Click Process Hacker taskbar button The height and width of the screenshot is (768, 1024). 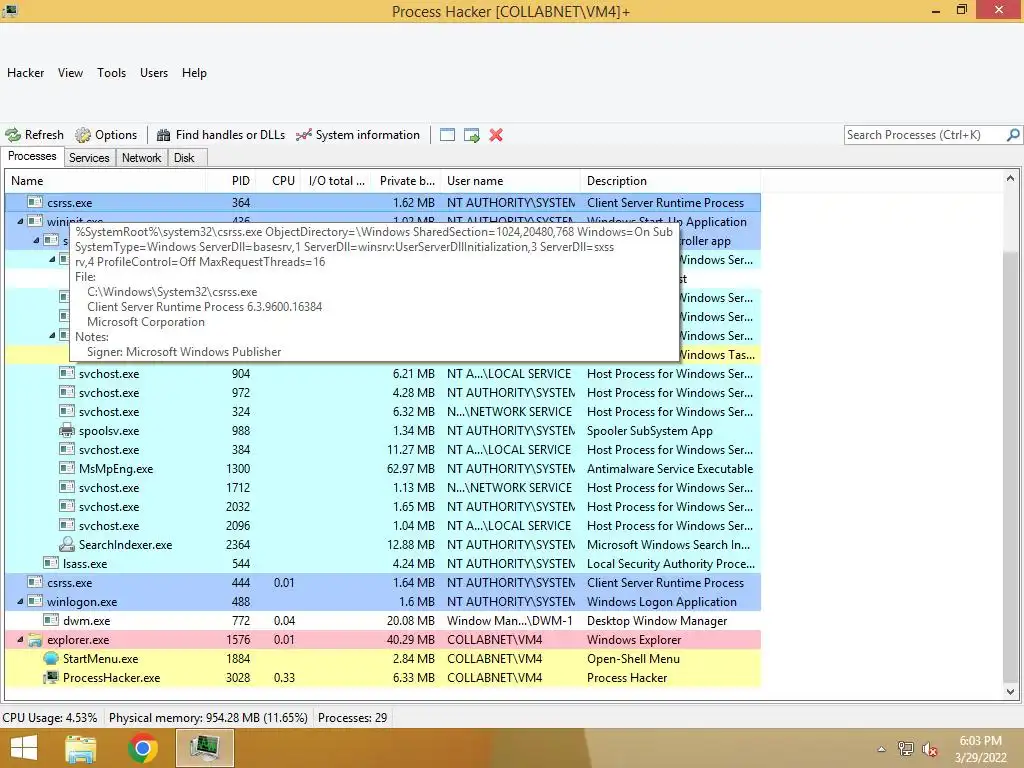204,748
